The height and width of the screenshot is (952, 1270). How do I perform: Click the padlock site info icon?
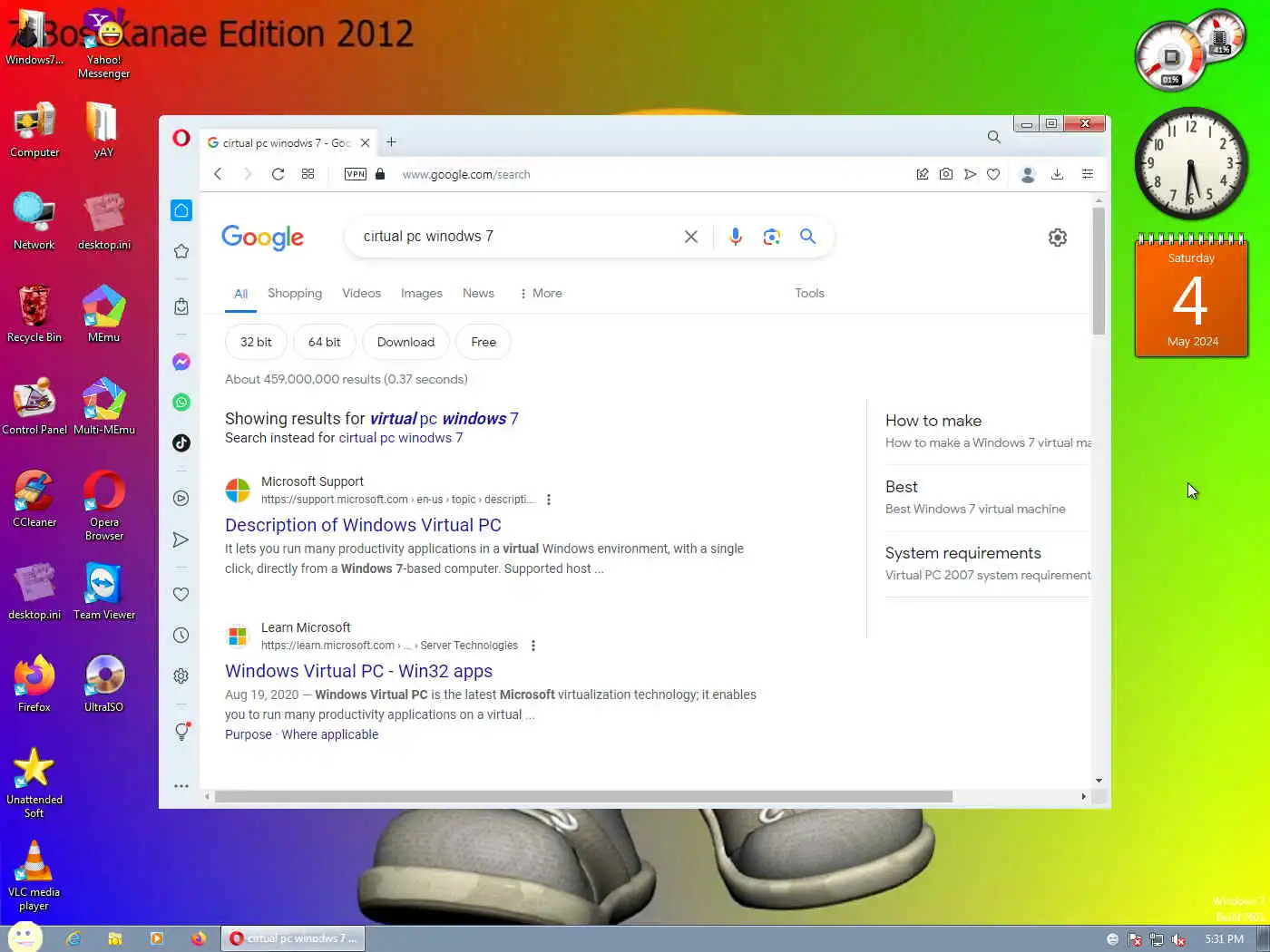coord(380,174)
